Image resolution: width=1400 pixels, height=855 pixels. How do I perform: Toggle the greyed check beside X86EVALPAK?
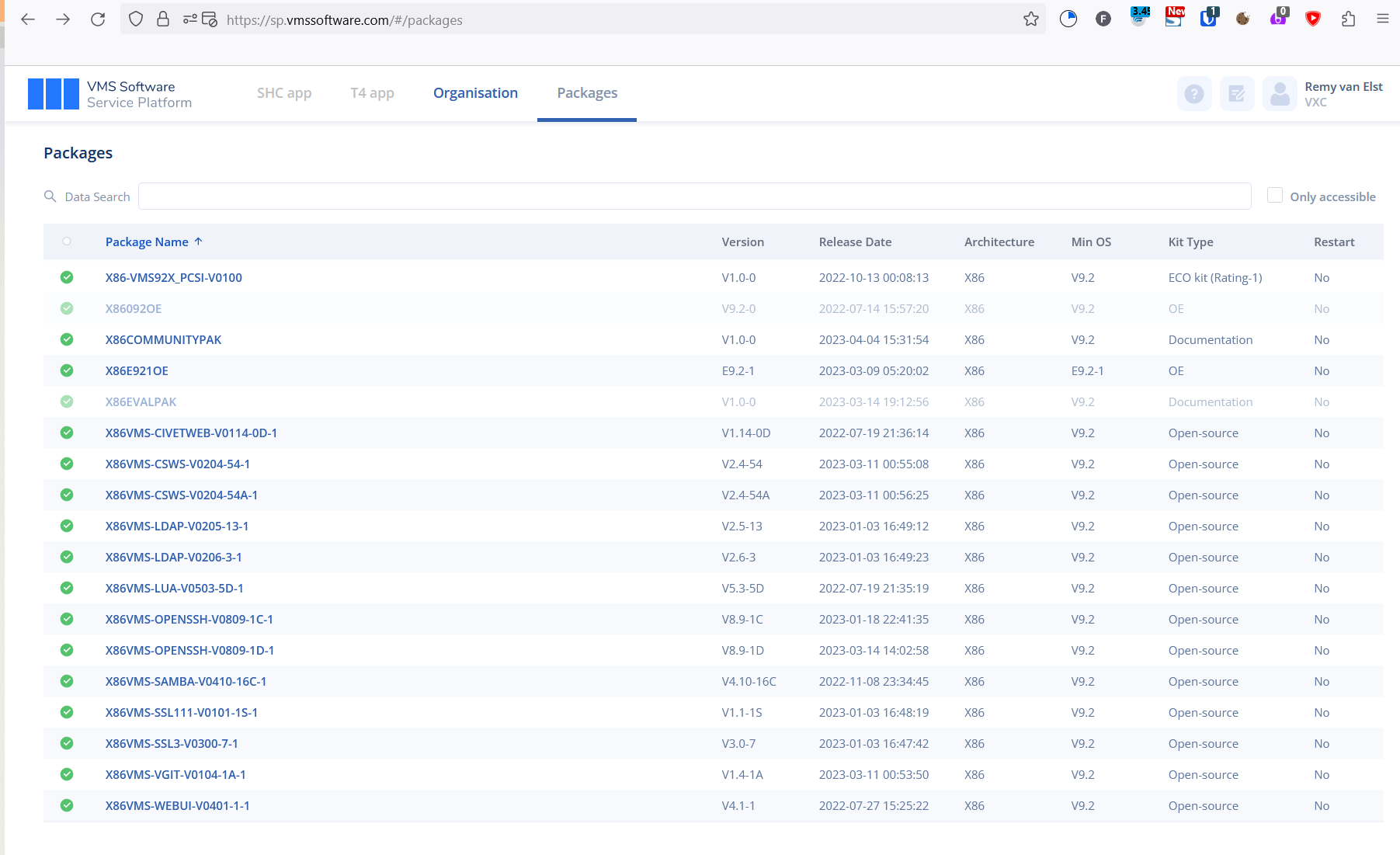[x=67, y=401]
